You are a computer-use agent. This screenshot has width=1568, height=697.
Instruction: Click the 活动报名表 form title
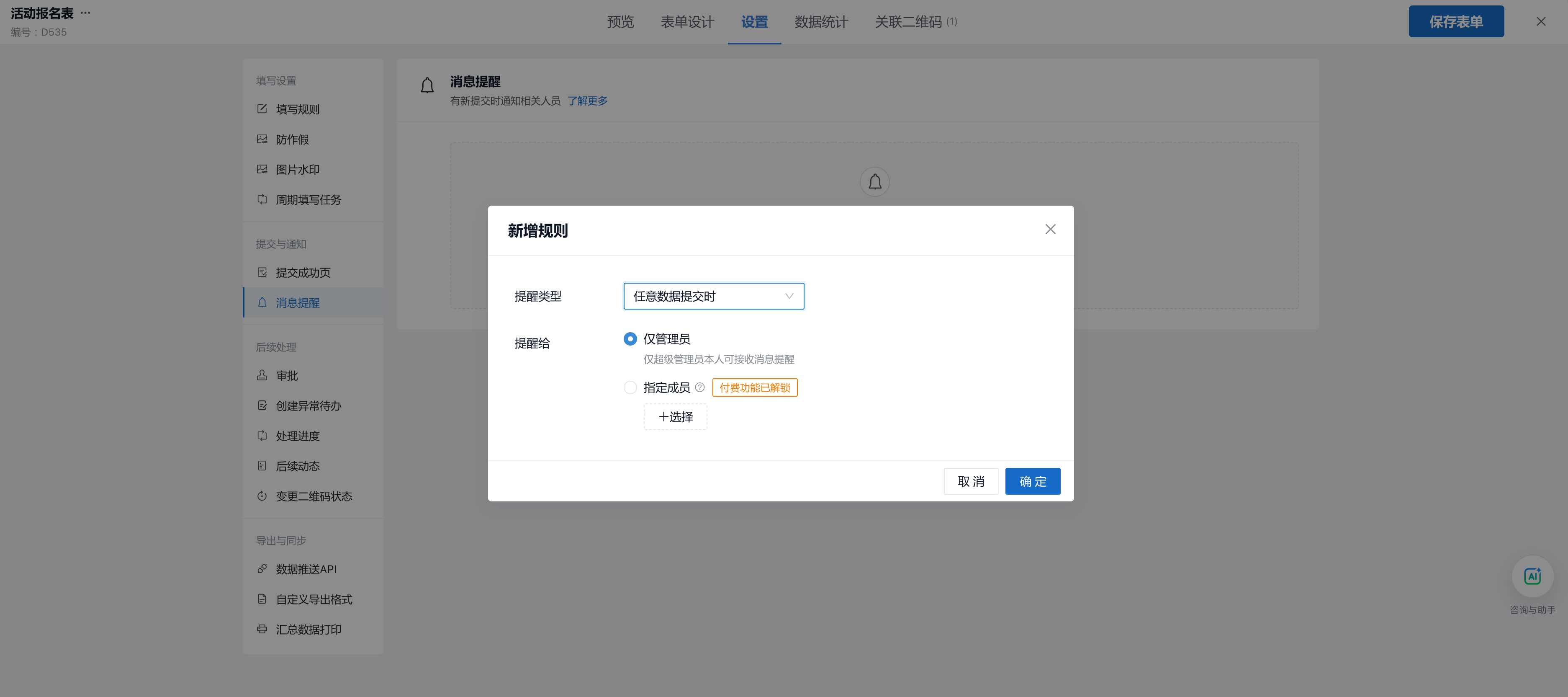[x=42, y=13]
